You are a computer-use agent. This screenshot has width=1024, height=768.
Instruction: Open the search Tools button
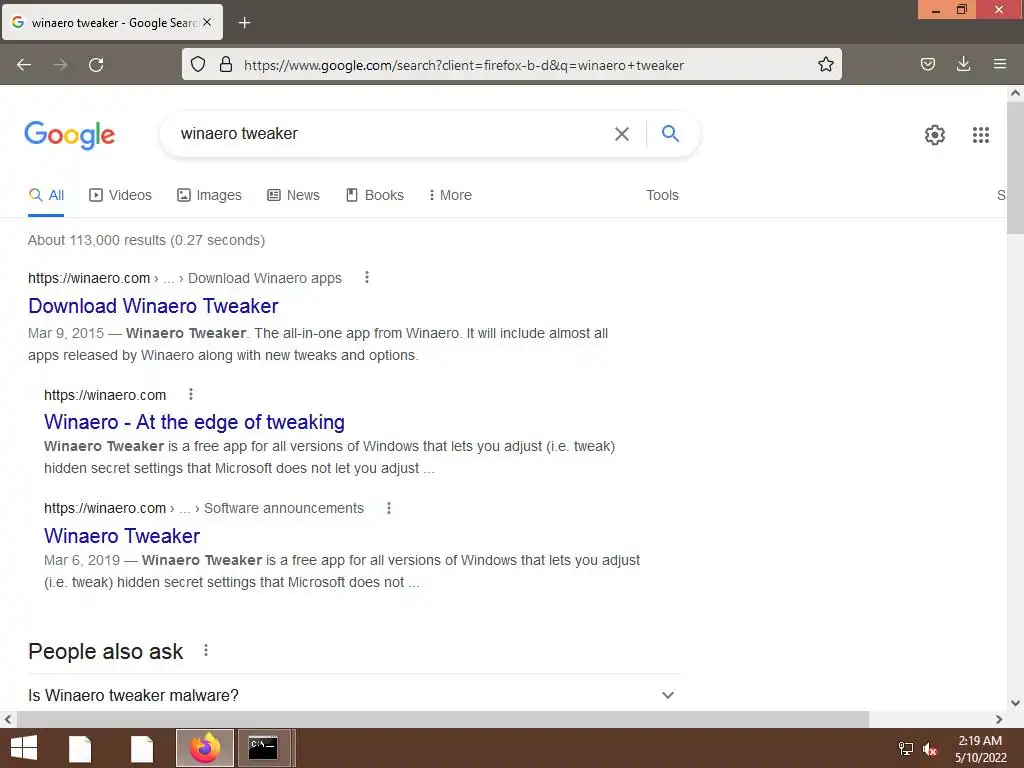662,195
